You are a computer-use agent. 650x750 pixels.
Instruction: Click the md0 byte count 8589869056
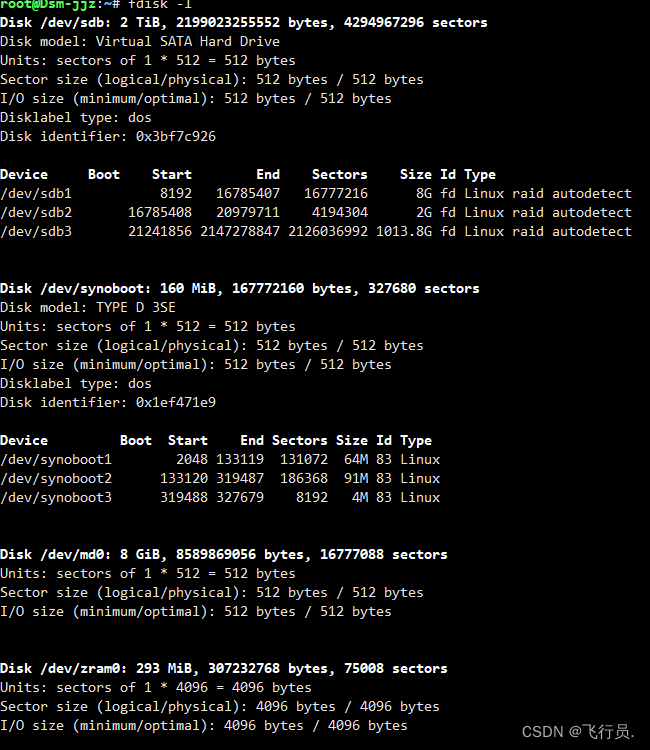point(216,555)
